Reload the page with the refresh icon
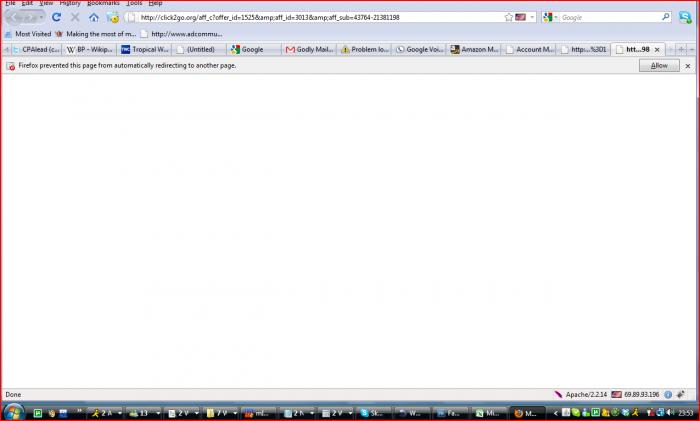The width and height of the screenshot is (700, 421). [56, 17]
